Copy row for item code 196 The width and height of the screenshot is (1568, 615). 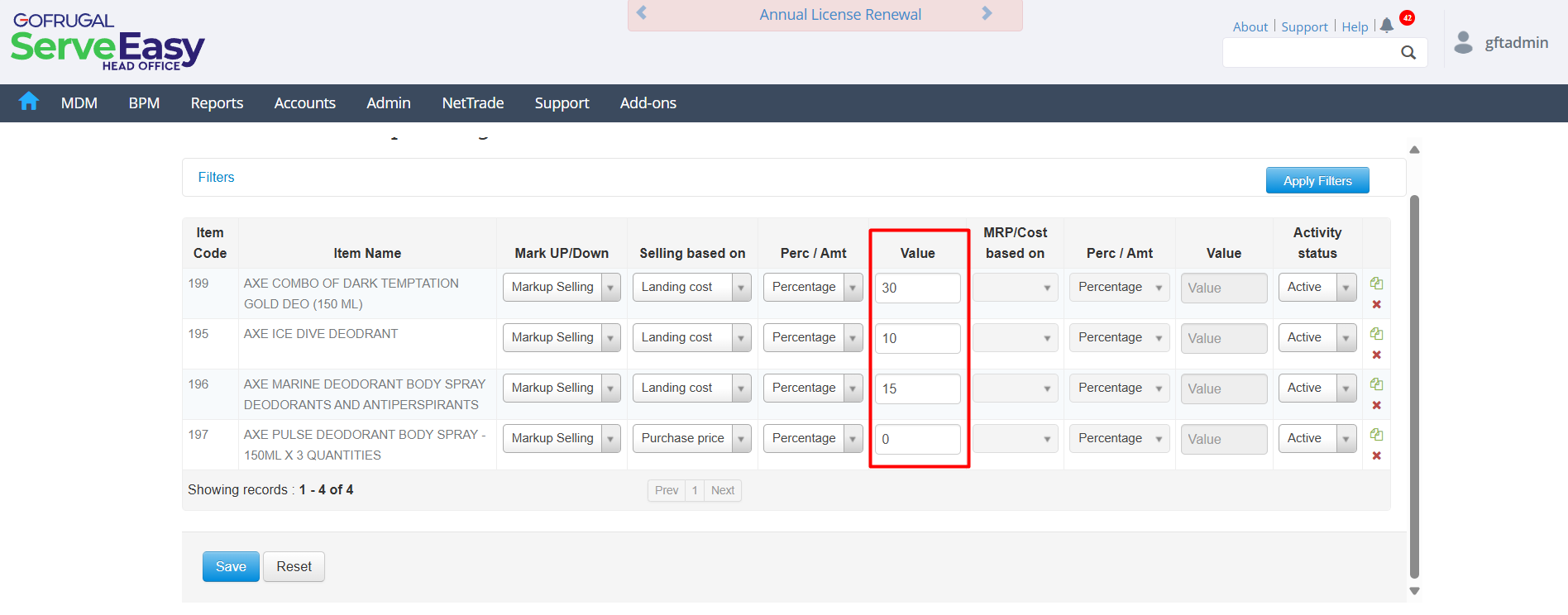click(1376, 384)
